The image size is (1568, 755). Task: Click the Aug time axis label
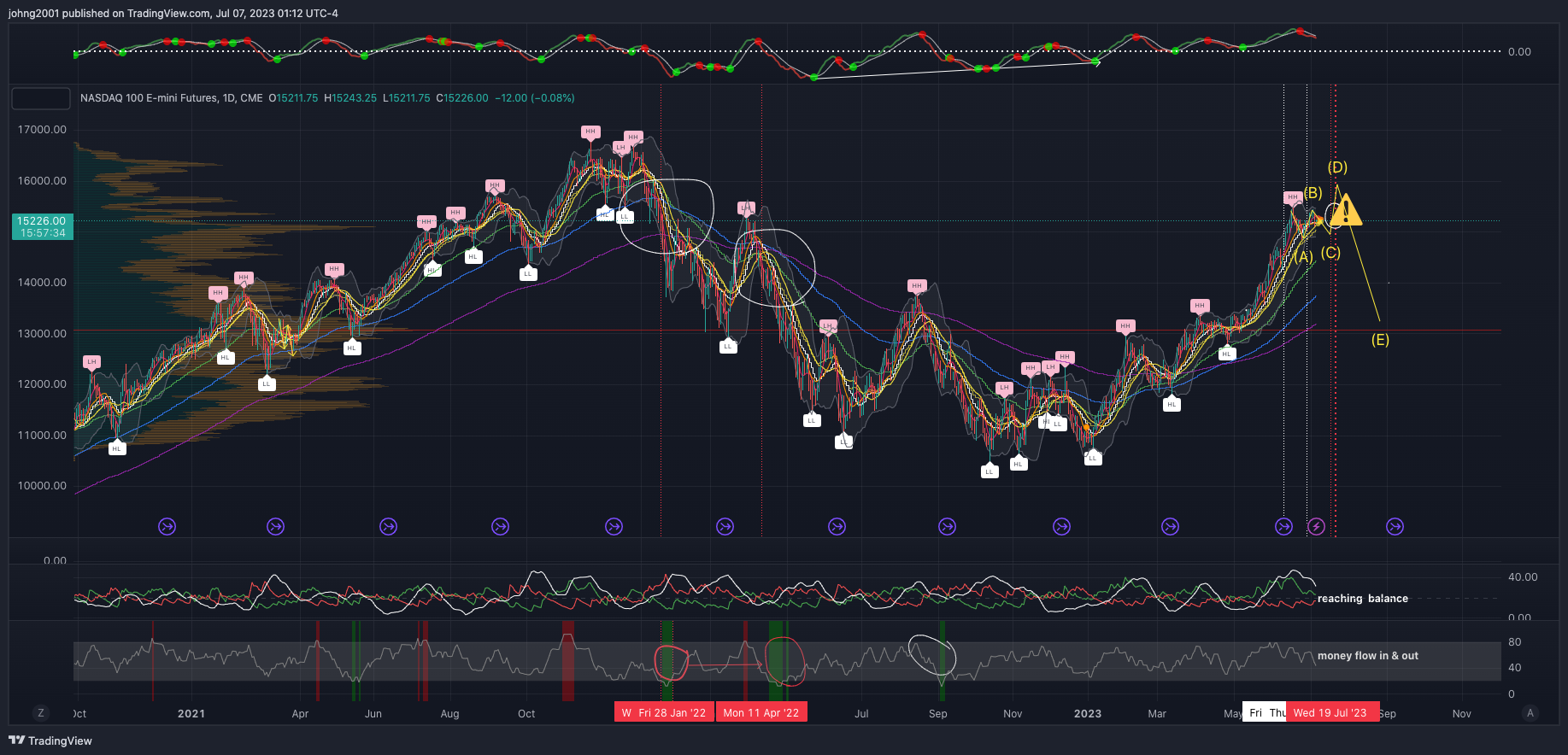point(449,713)
